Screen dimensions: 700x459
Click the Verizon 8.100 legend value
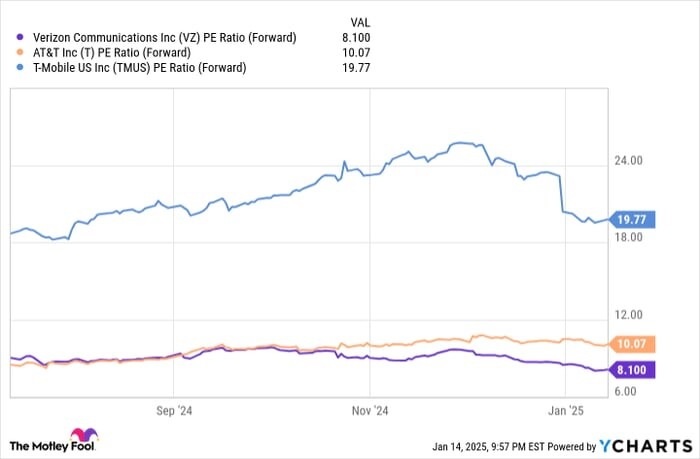pyautogui.click(x=356, y=38)
